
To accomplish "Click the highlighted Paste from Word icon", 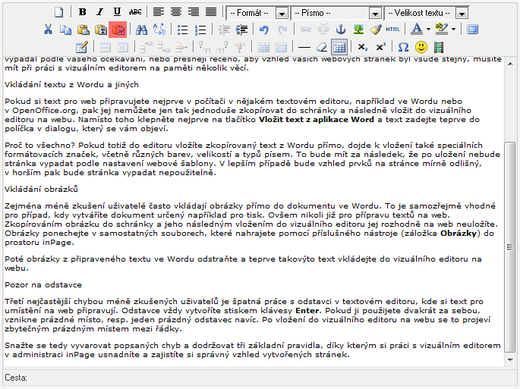I will (x=118, y=30).
